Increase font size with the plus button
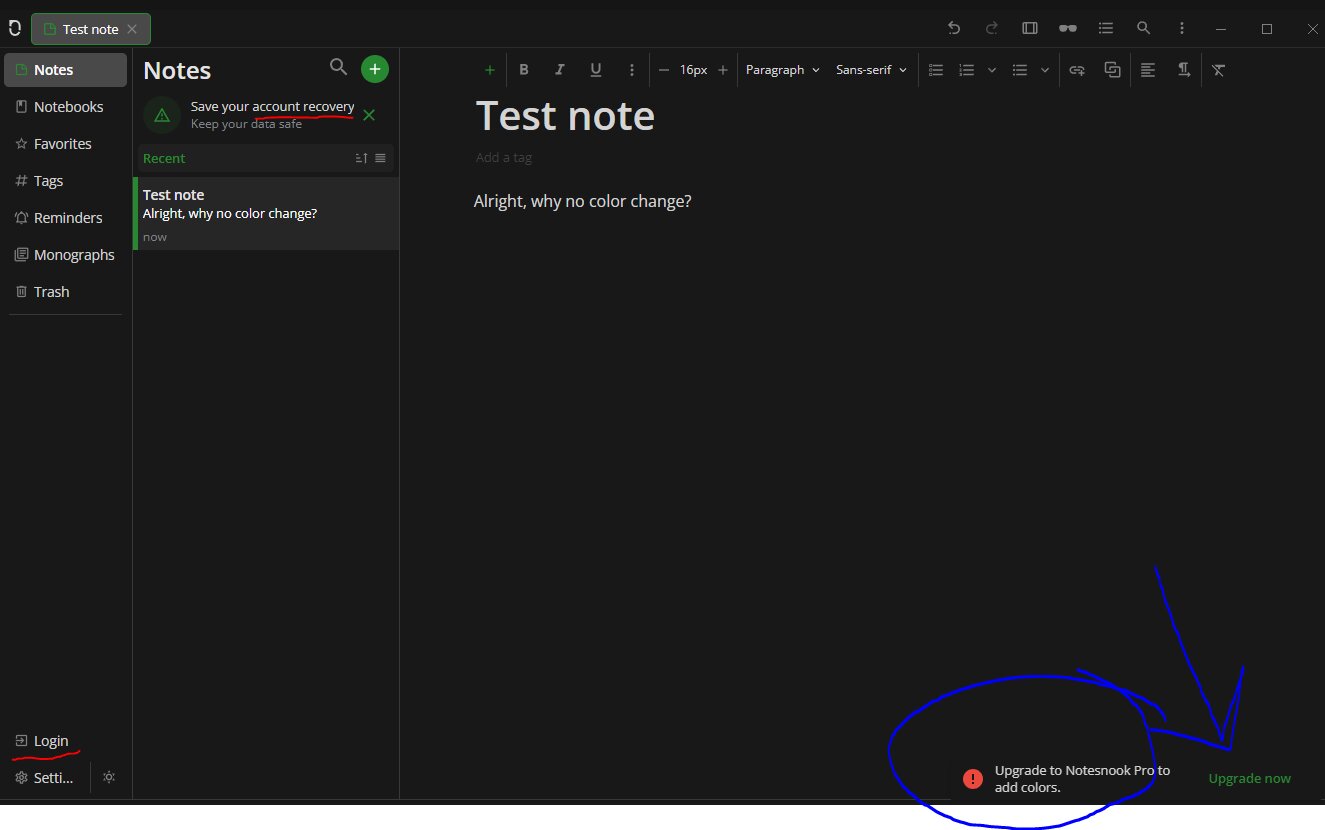This screenshot has width=1325, height=830. [723, 70]
